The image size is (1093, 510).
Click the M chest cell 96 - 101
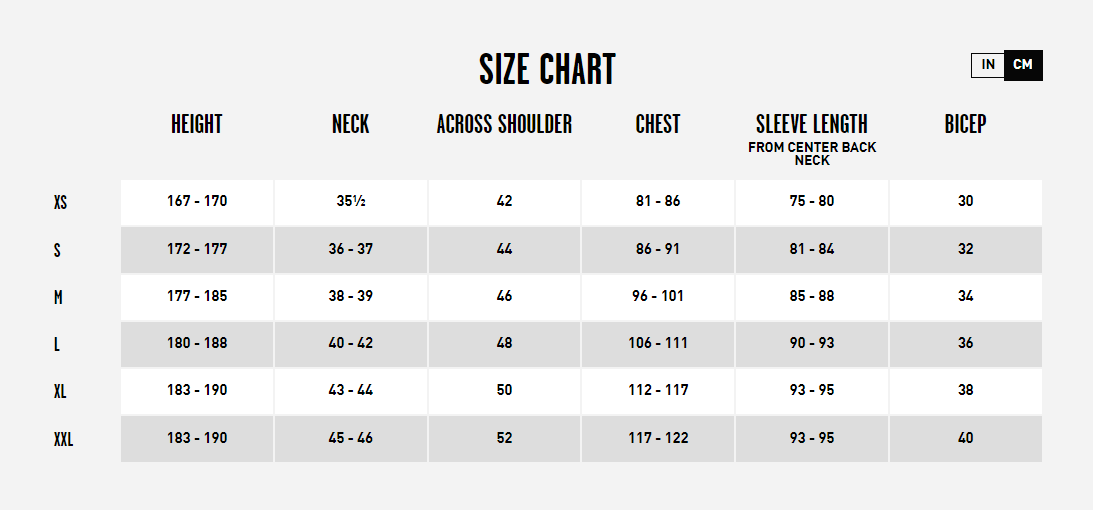click(x=658, y=296)
